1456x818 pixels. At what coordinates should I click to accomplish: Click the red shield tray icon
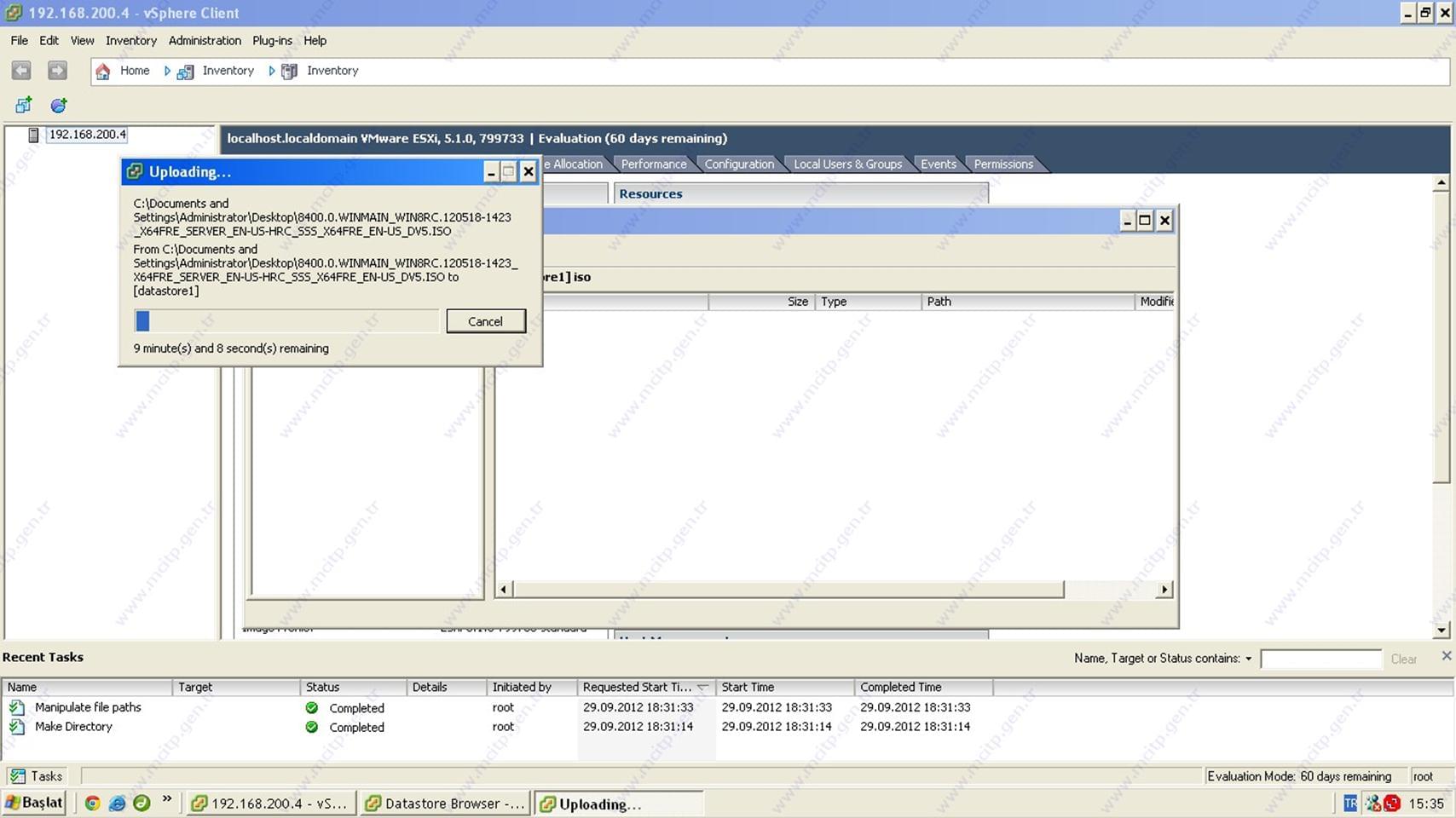1392,803
